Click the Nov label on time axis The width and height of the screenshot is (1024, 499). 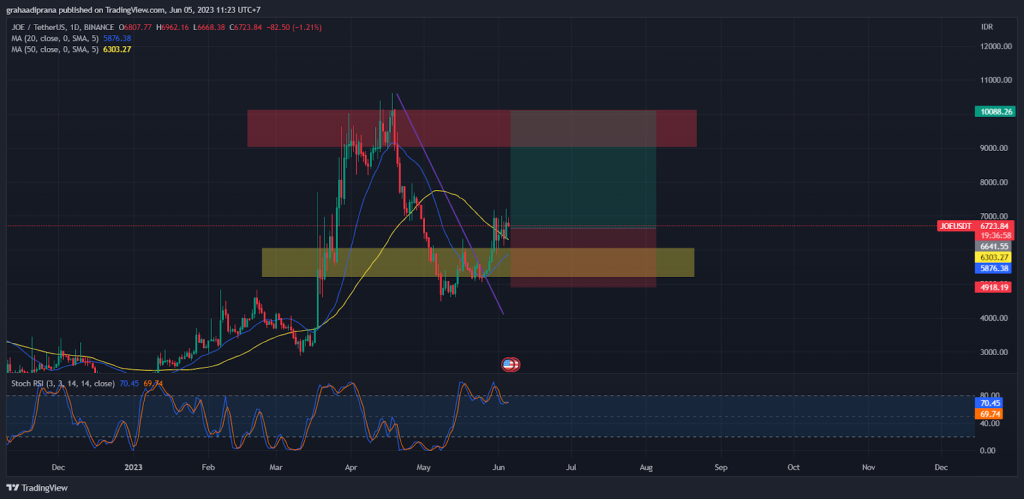869,468
